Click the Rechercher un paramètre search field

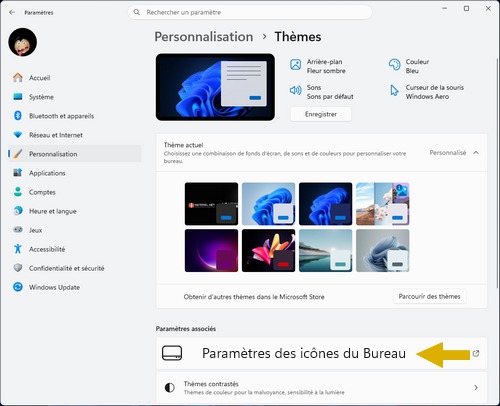[x=250, y=12]
